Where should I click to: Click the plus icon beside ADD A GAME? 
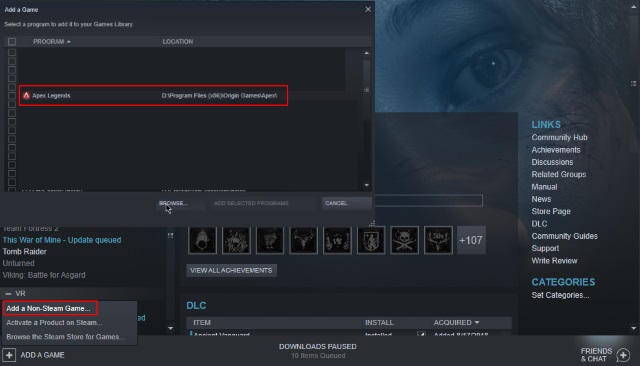9,355
